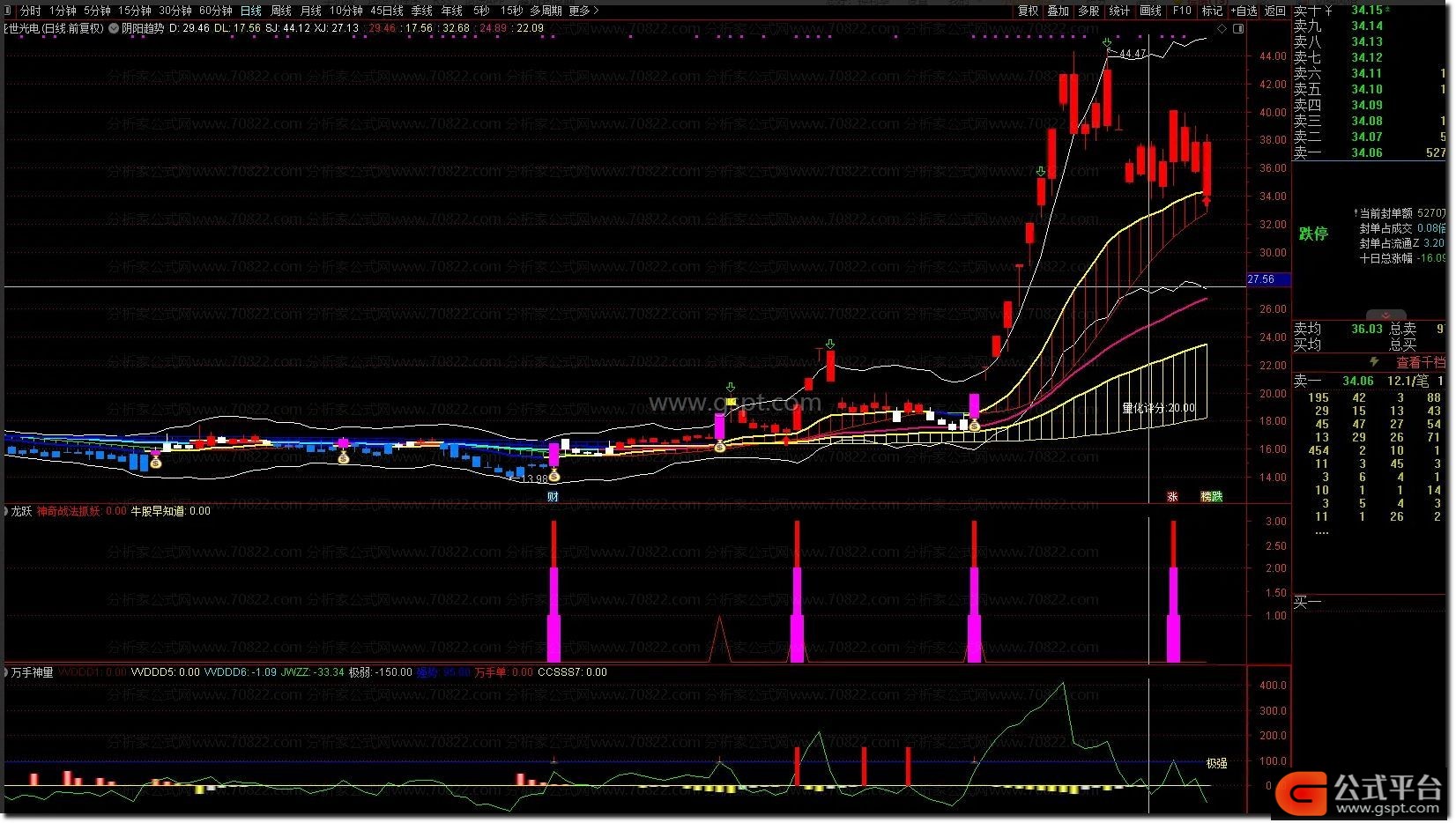Click the 榜跌 marker on time axis
This screenshot has height=823, width=1456.
click(x=1212, y=496)
